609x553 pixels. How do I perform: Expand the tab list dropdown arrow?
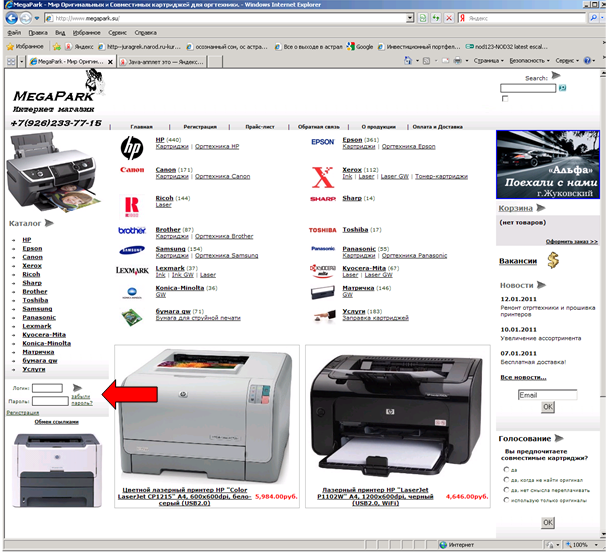(21, 61)
